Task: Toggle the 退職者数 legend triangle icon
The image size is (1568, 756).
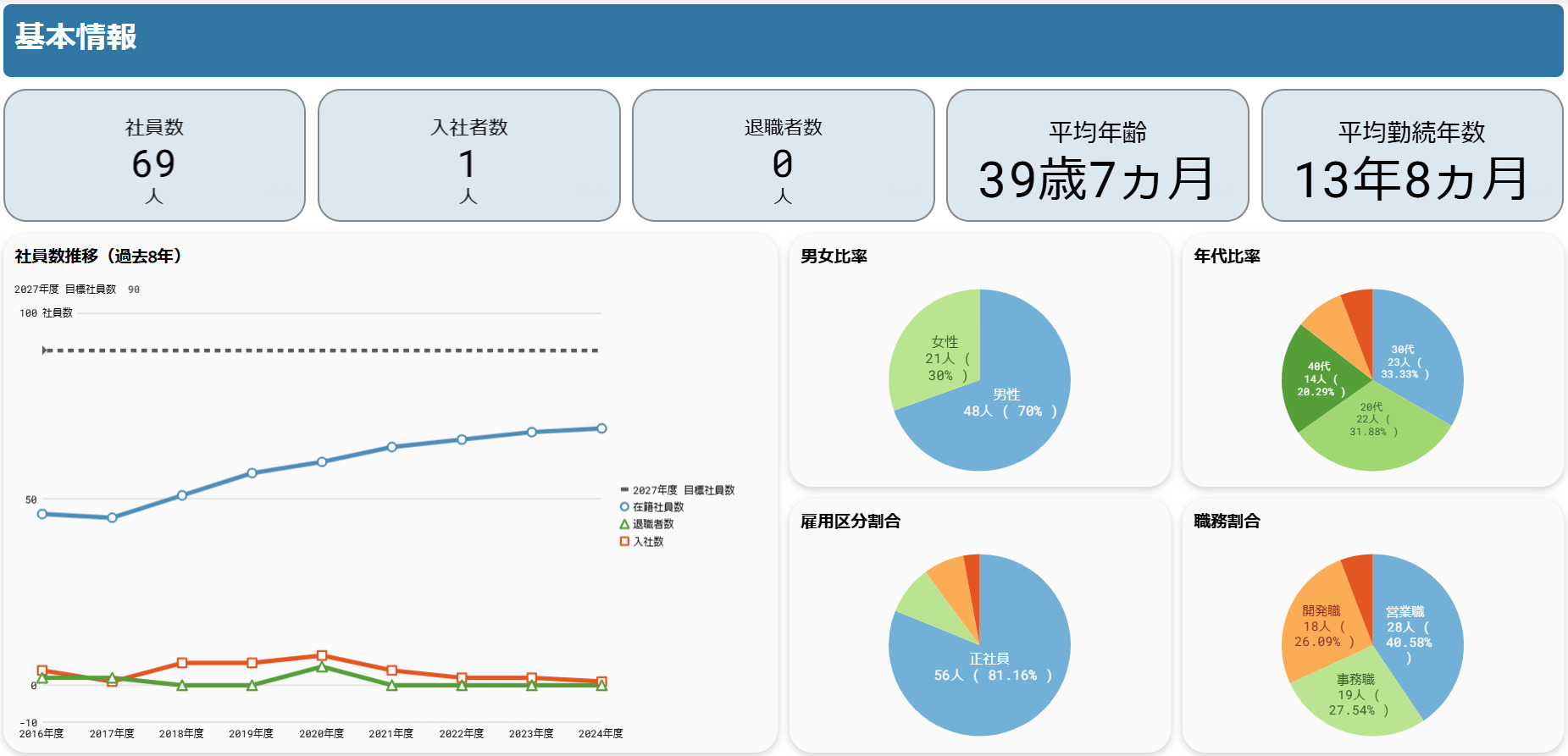Action: tap(624, 524)
